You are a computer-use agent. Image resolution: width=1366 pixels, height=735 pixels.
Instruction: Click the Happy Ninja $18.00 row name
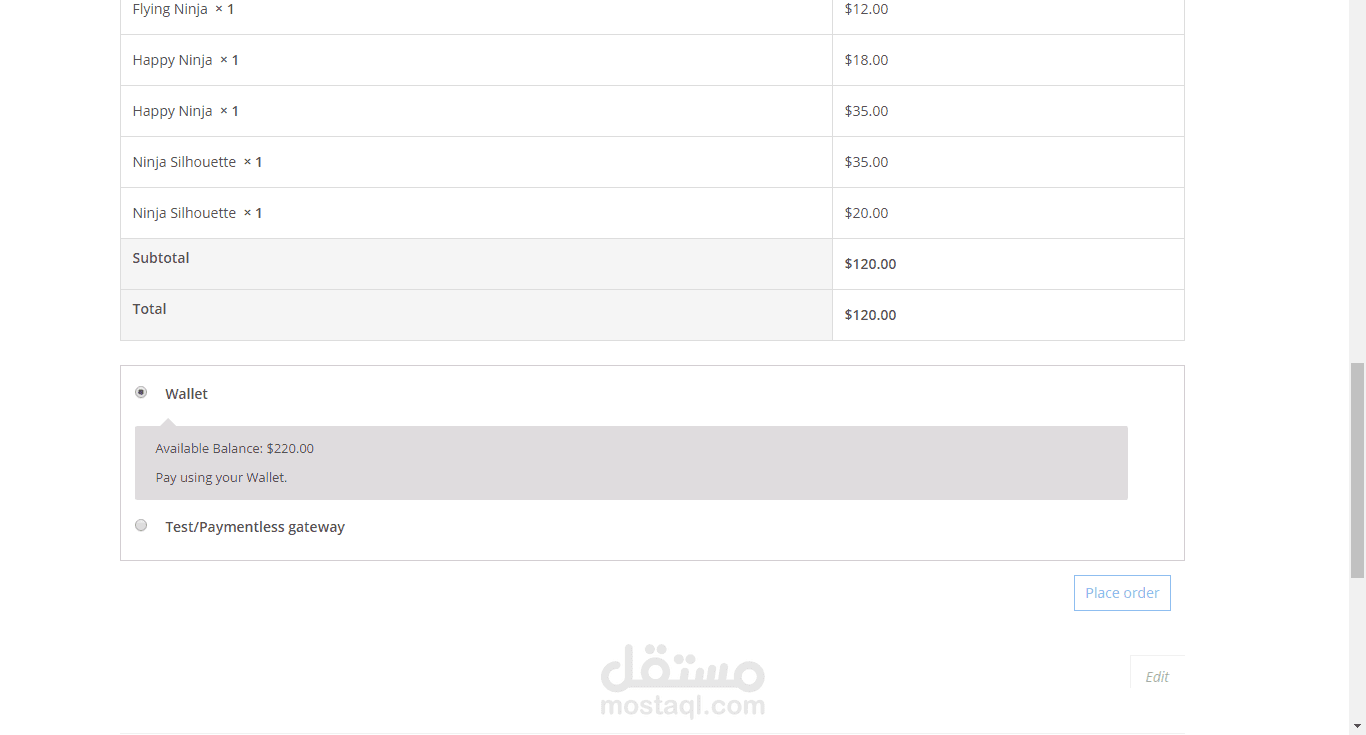(x=172, y=60)
